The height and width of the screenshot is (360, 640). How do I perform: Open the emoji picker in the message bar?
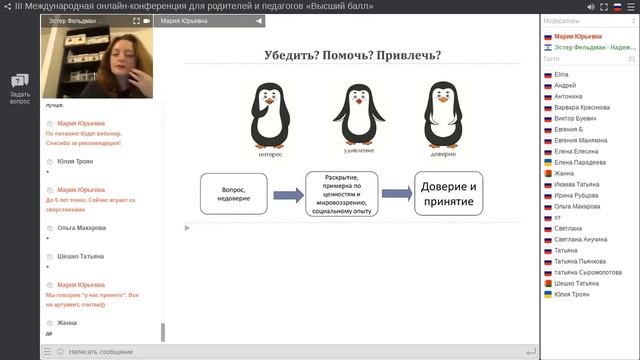coord(60,351)
